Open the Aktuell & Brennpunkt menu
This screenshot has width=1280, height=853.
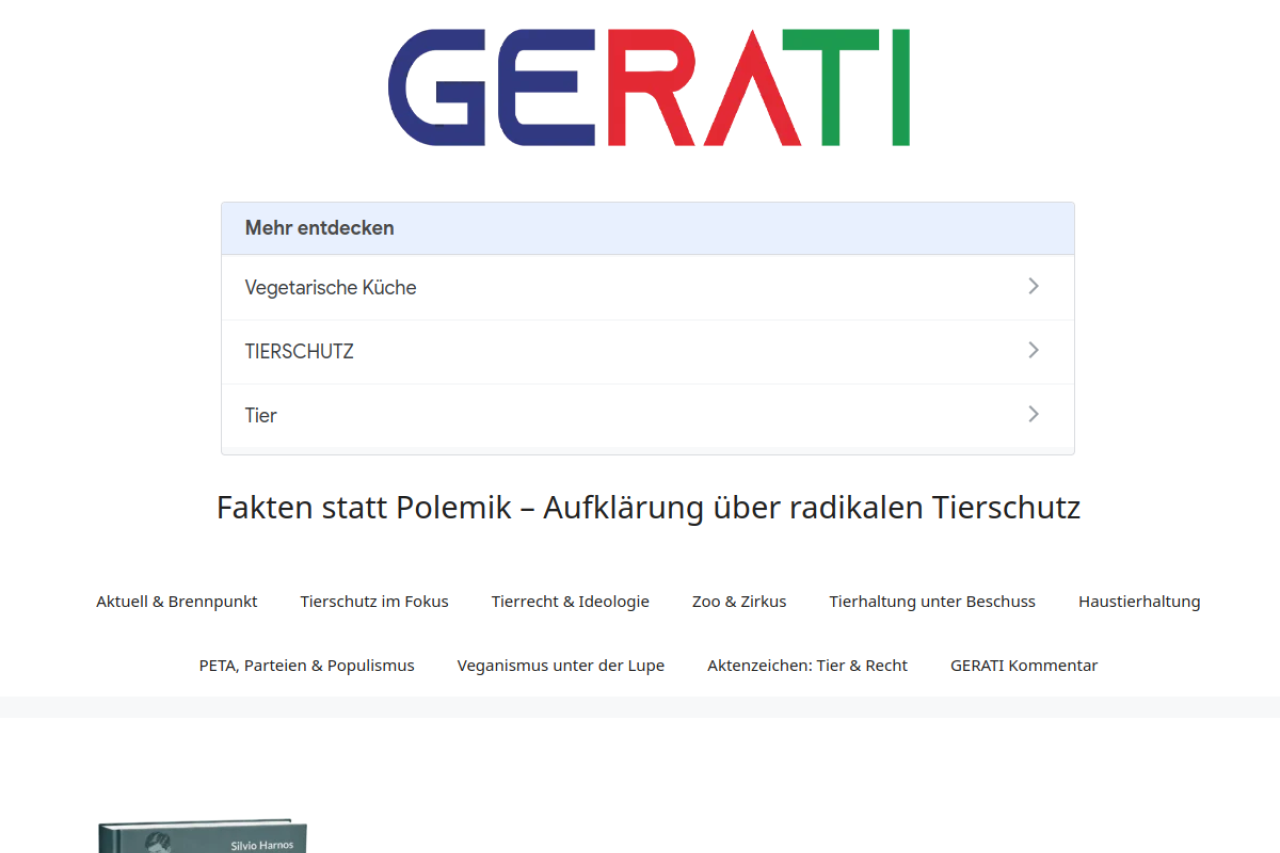pos(177,601)
